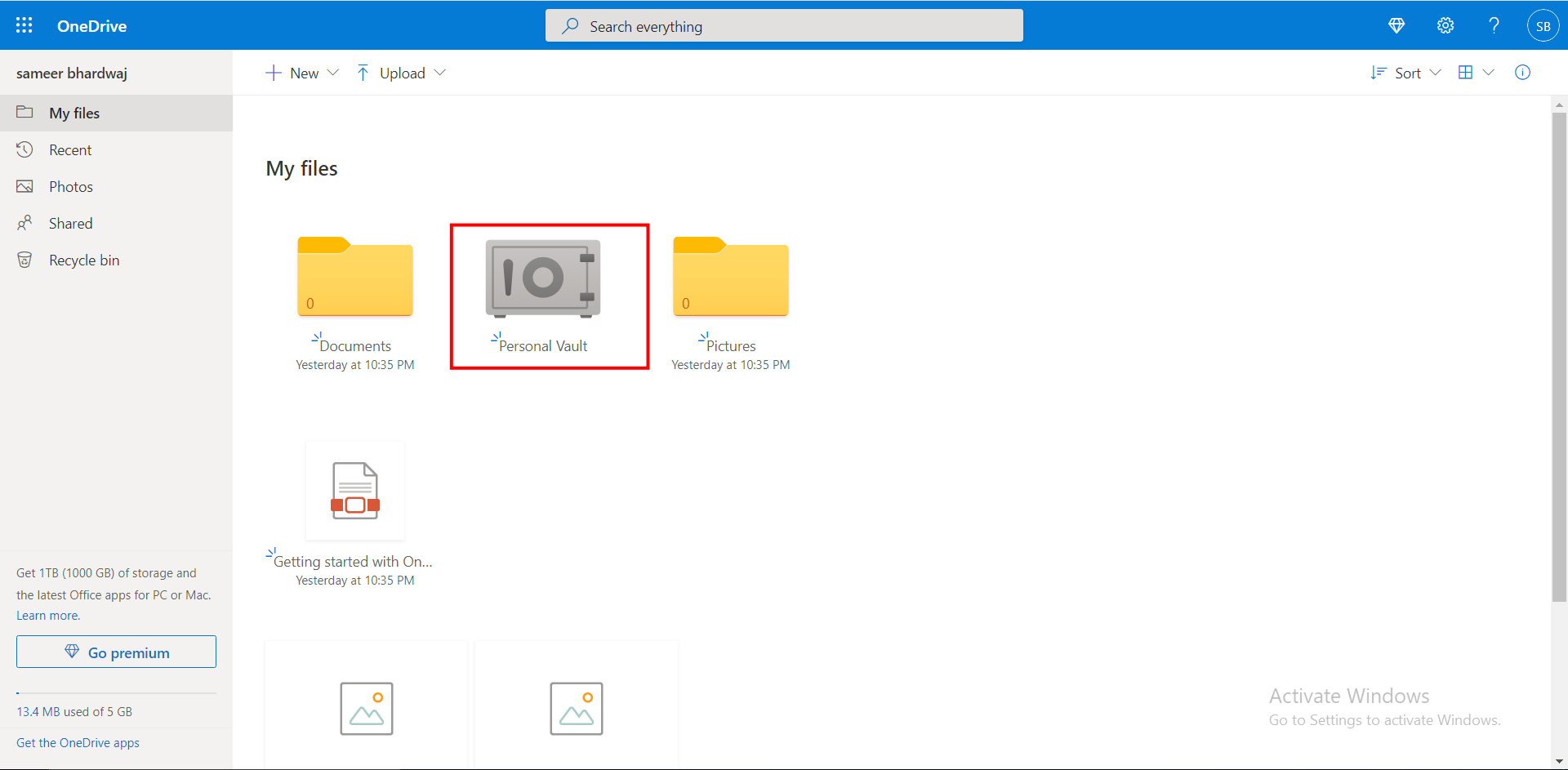The image size is (1568, 770).
Task: Click the New plus icon
Action: click(x=274, y=73)
